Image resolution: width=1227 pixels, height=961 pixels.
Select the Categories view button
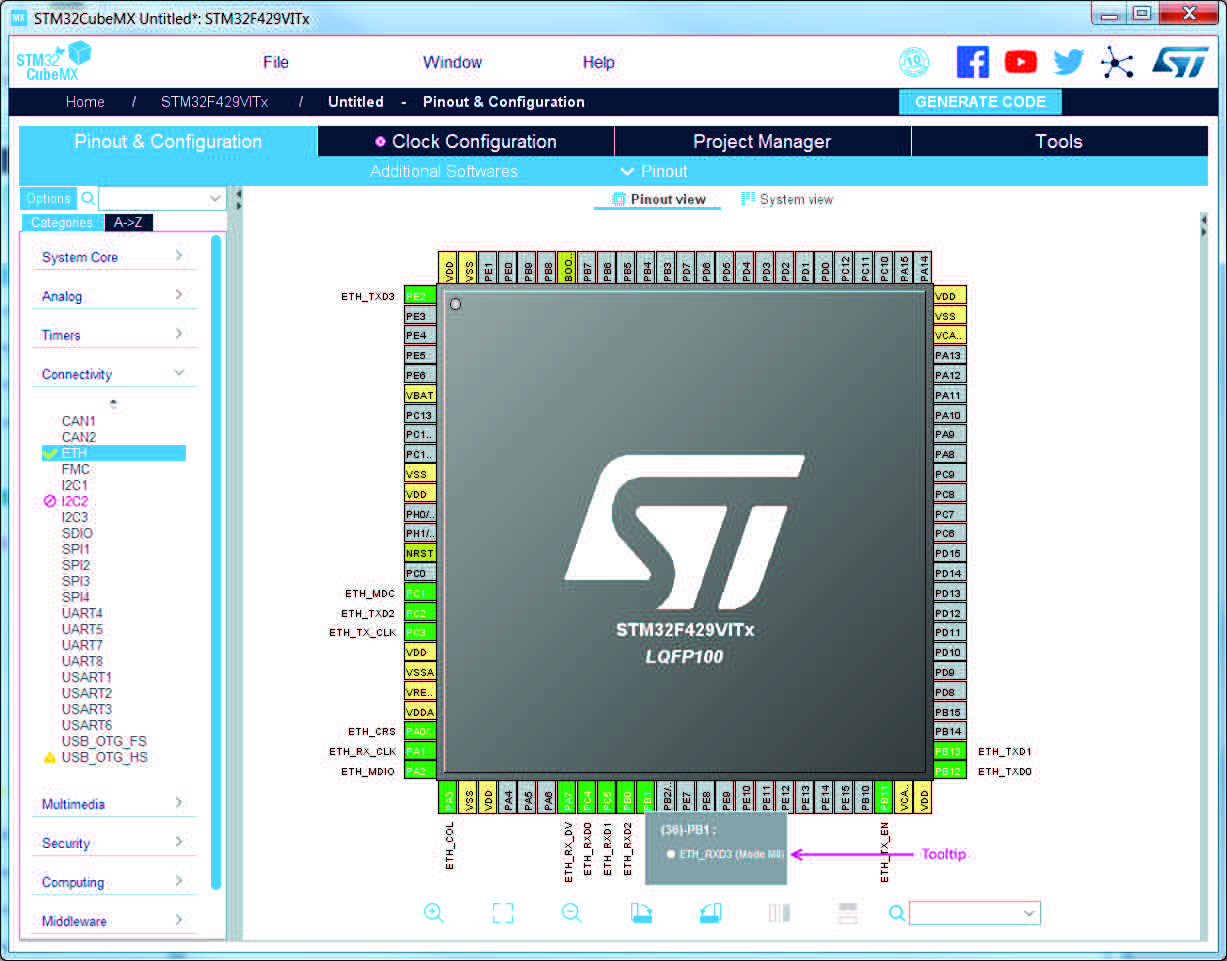[61, 223]
